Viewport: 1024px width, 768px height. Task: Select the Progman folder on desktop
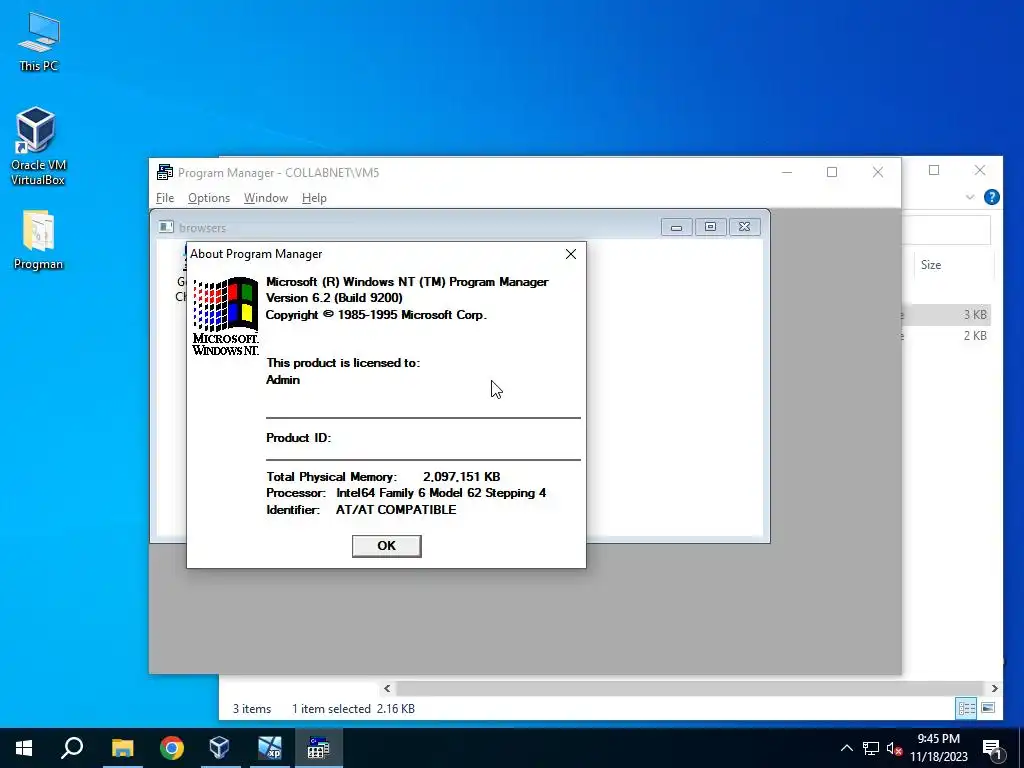39,240
